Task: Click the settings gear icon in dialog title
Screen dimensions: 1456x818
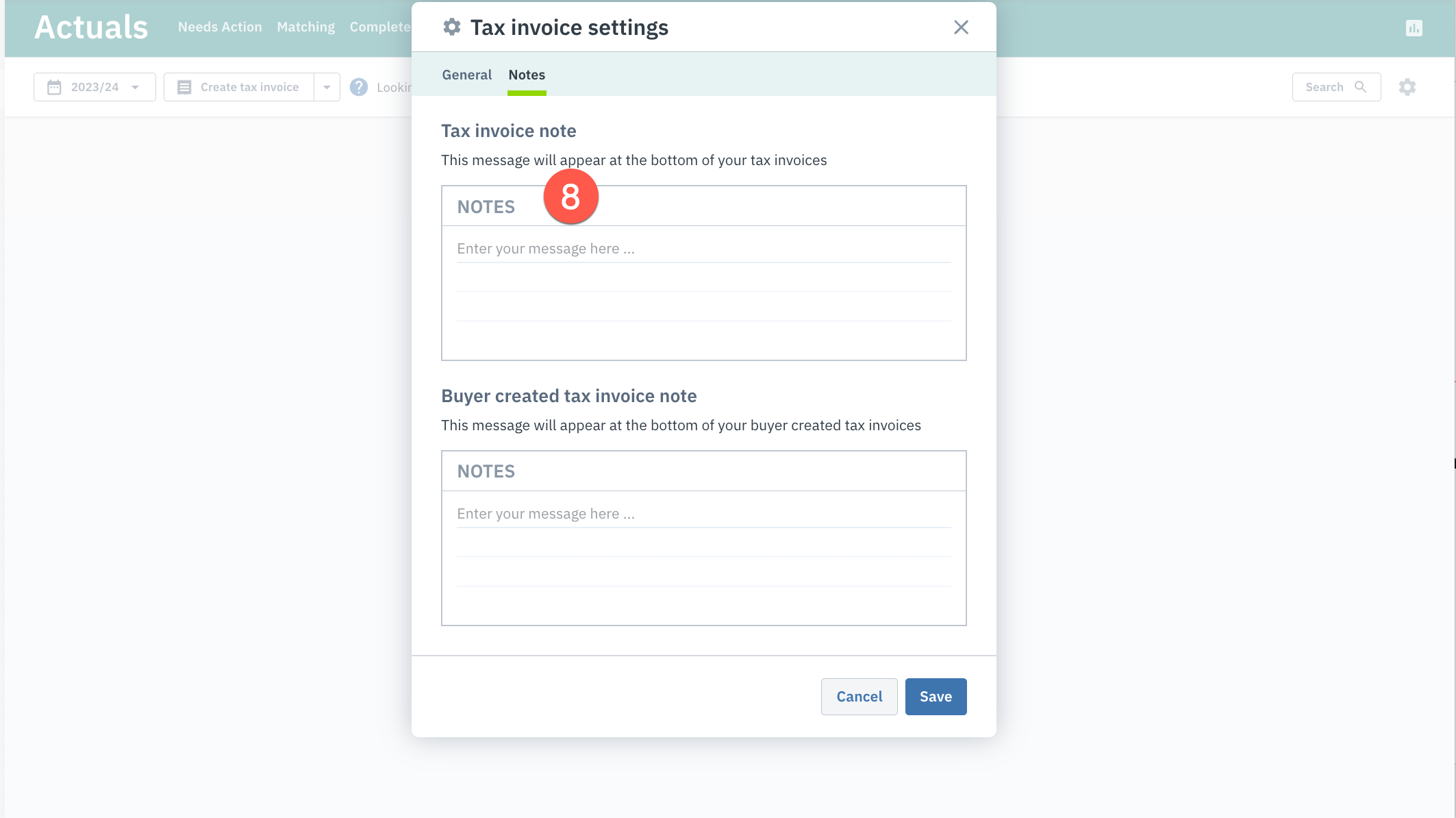Action: point(451,27)
